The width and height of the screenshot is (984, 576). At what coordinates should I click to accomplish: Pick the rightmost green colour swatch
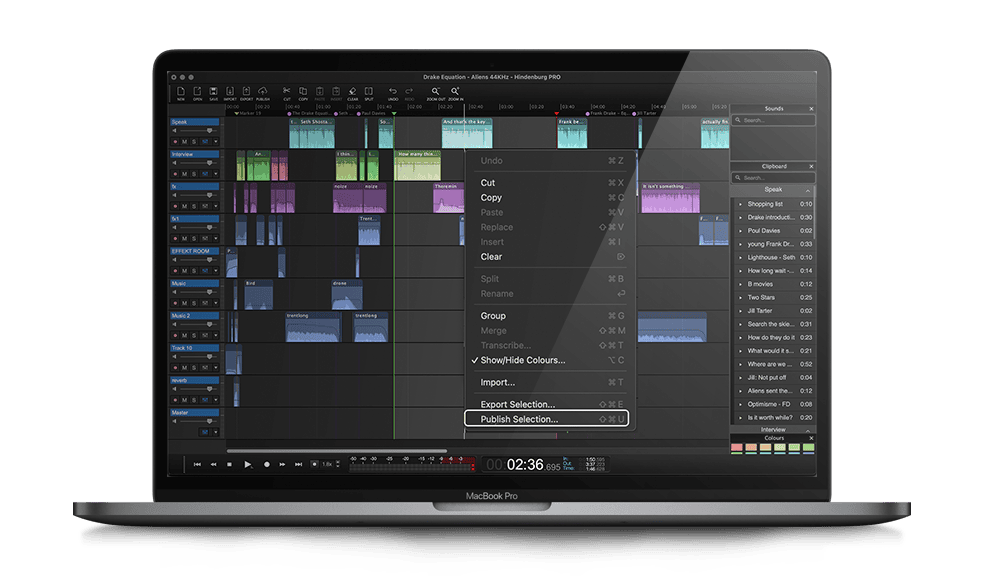808,448
